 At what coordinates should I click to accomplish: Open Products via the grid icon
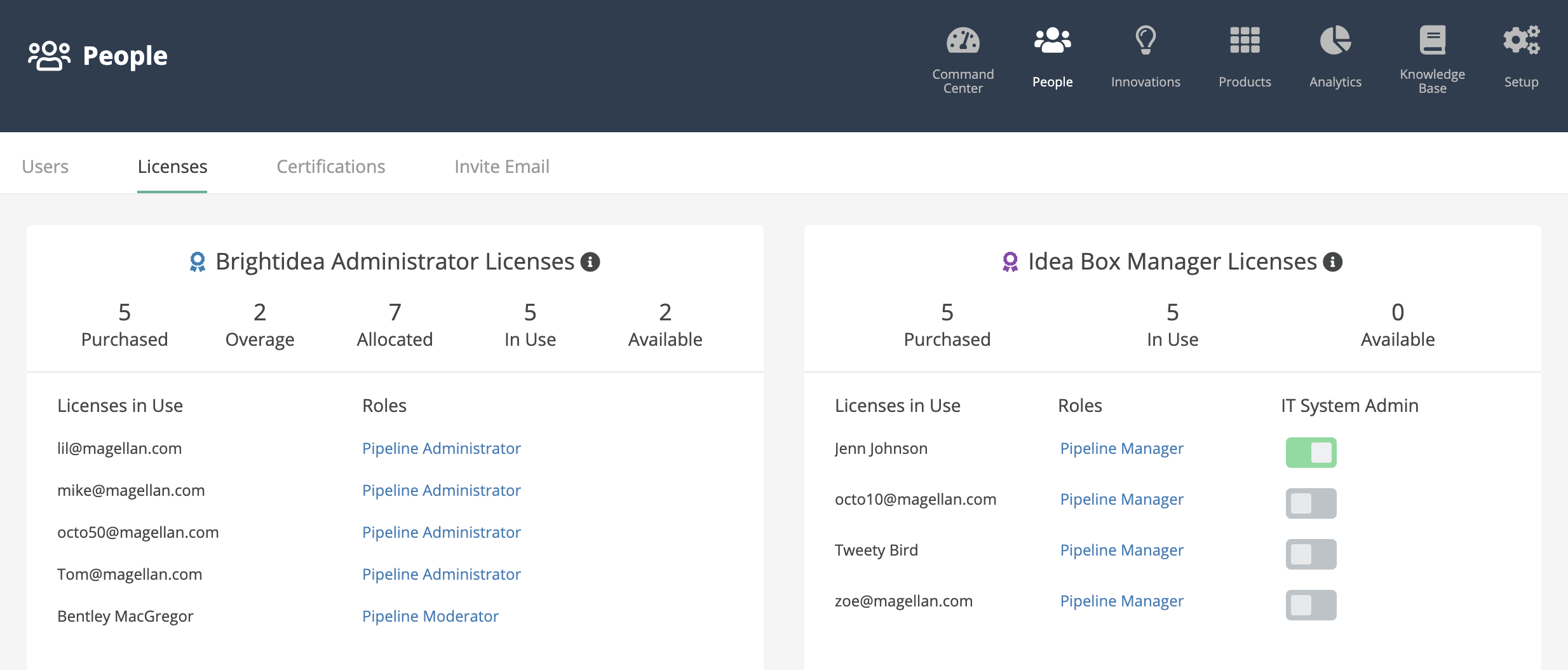pyautogui.click(x=1245, y=41)
